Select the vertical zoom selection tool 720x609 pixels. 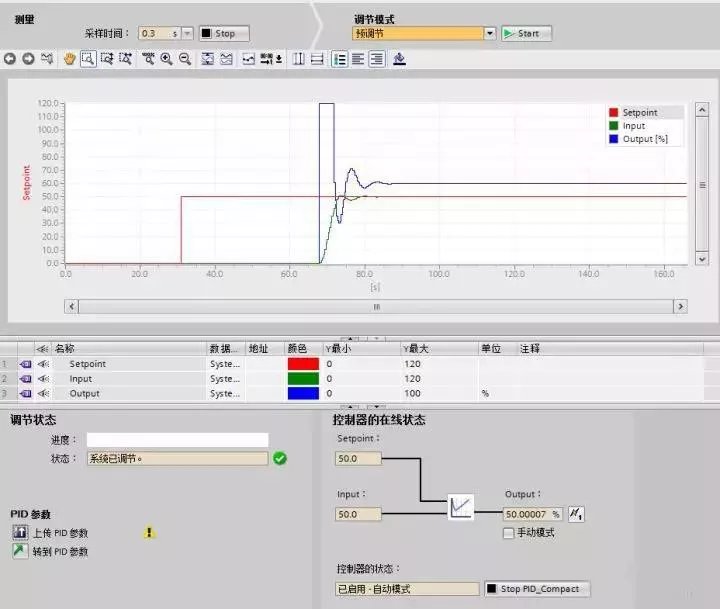point(107,59)
